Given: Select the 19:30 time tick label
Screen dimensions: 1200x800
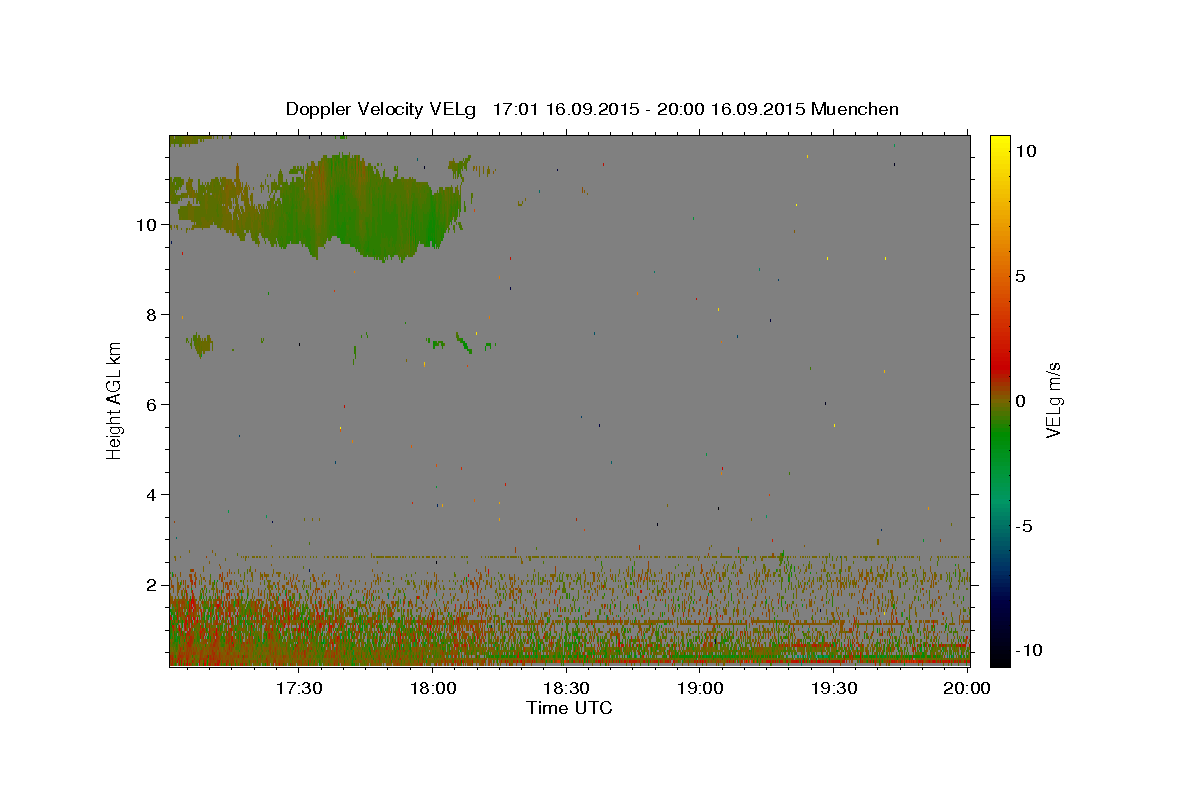Looking at the screenshot, I should 833,688.
